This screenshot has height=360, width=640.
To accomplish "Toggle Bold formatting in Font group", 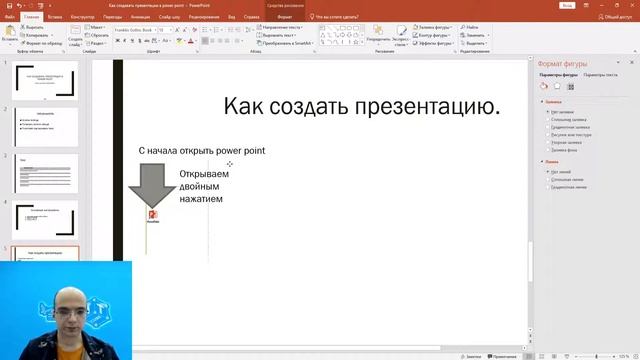I will pos(117,41).
